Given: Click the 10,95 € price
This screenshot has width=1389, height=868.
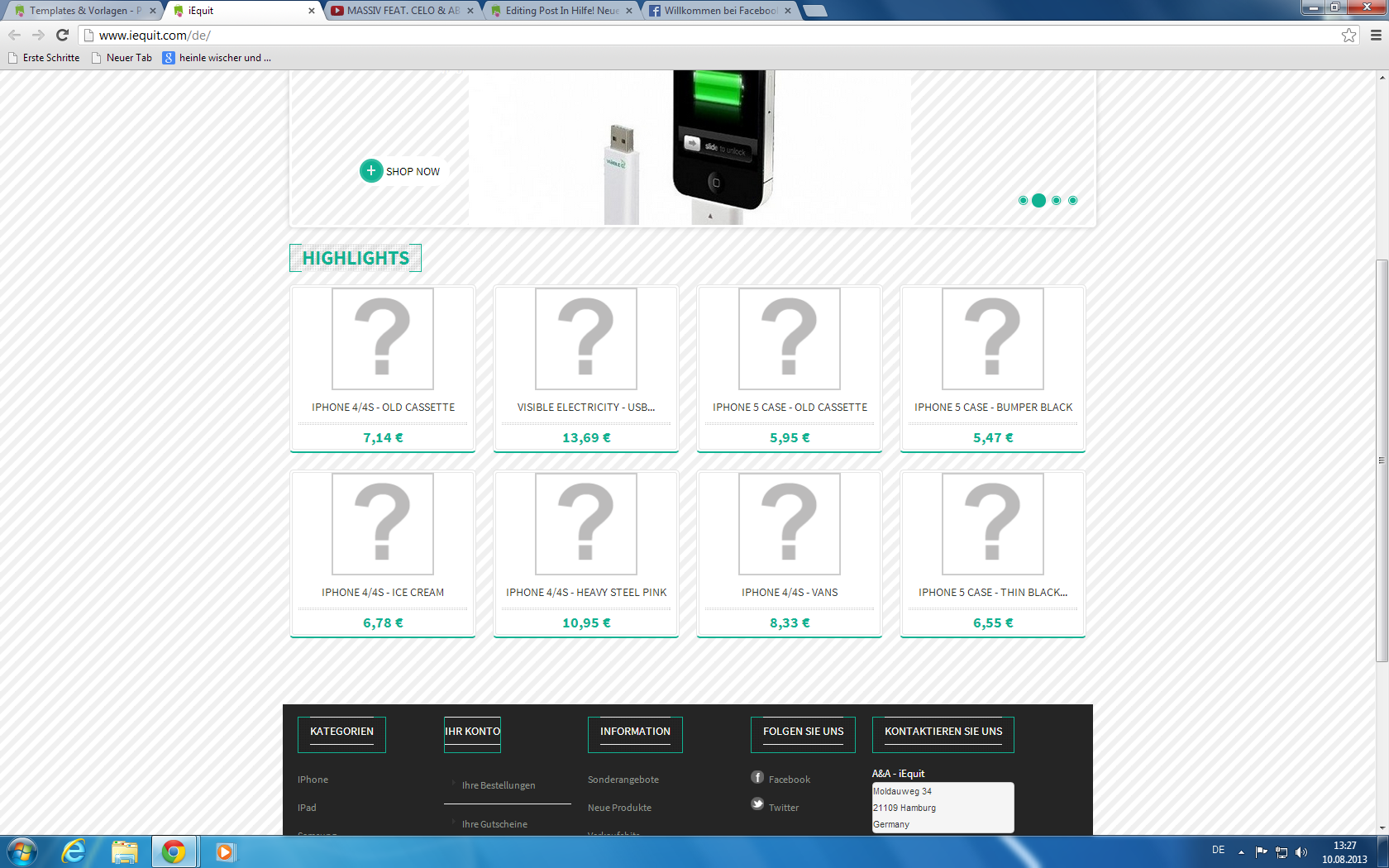Looking at the screenshot, I should [586, 623].
